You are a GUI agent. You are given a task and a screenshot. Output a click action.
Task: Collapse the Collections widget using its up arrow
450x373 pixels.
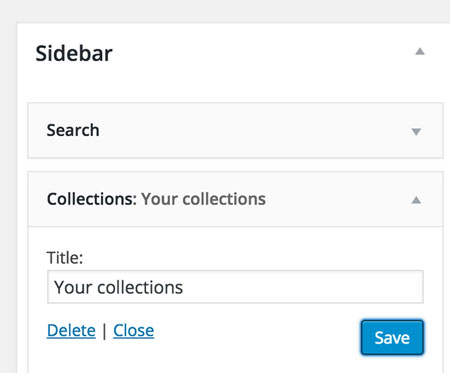coord(416,200)
